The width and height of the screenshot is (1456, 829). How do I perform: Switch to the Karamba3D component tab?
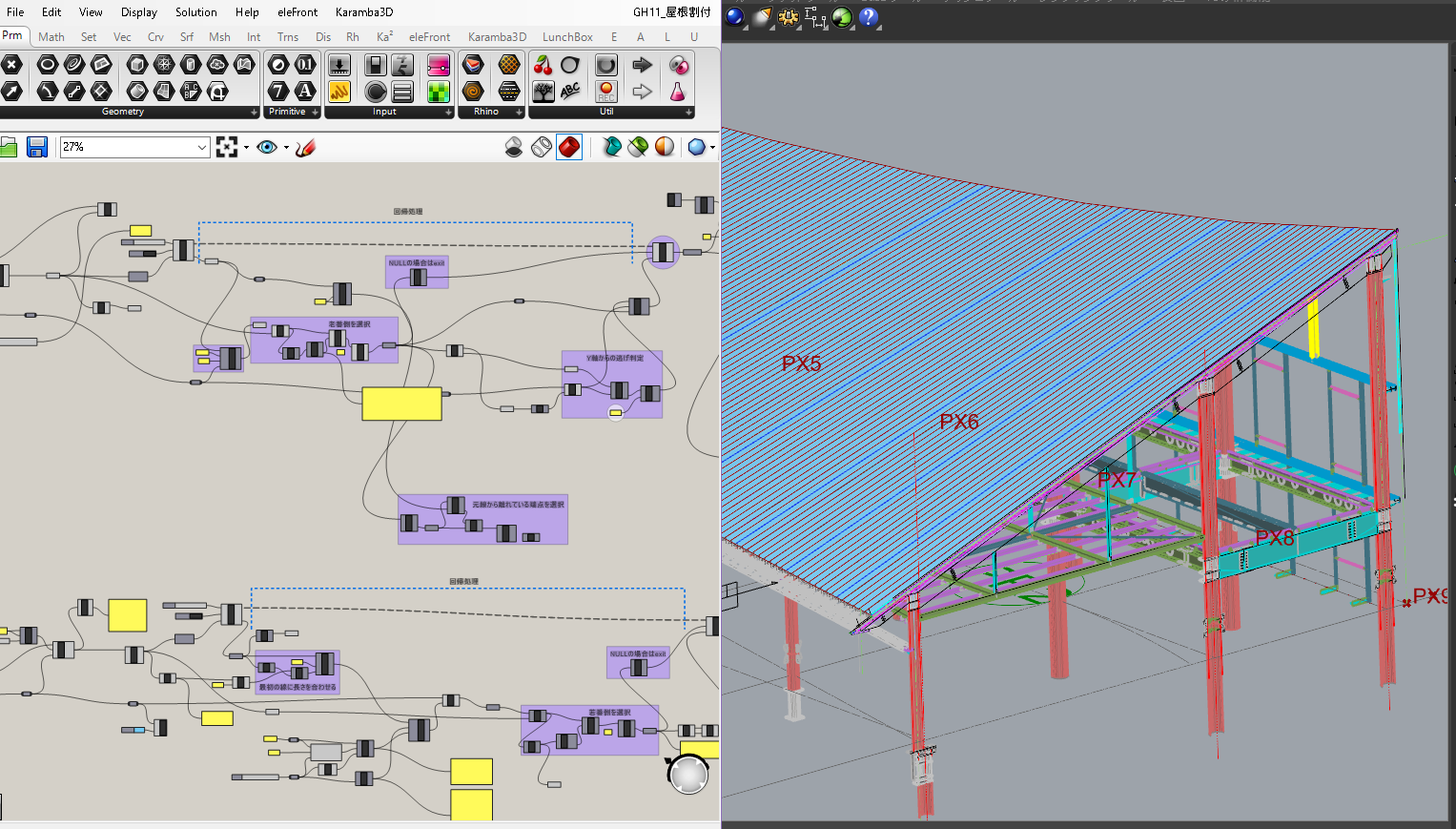point(497,37)
